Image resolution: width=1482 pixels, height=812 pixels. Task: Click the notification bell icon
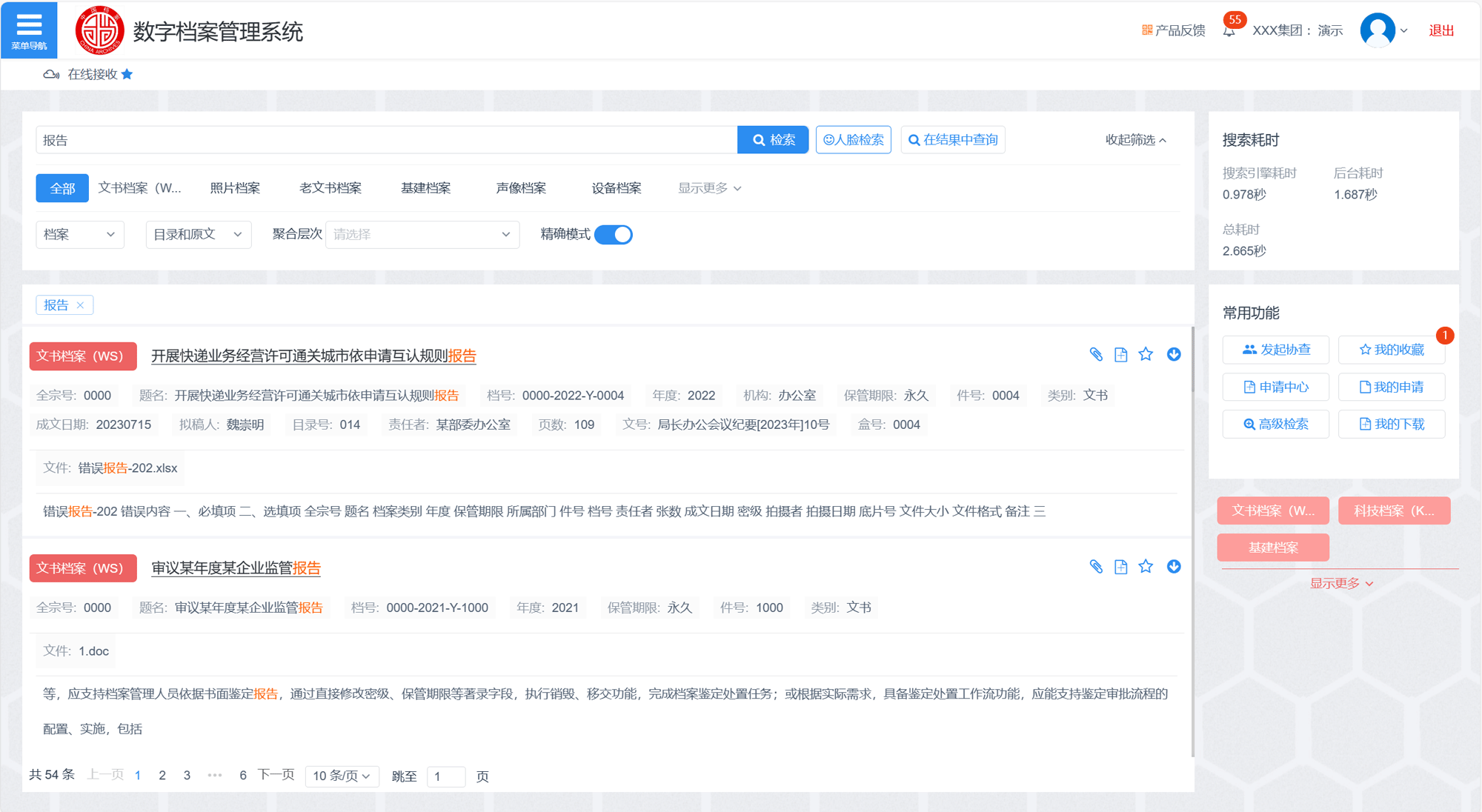1229,30
